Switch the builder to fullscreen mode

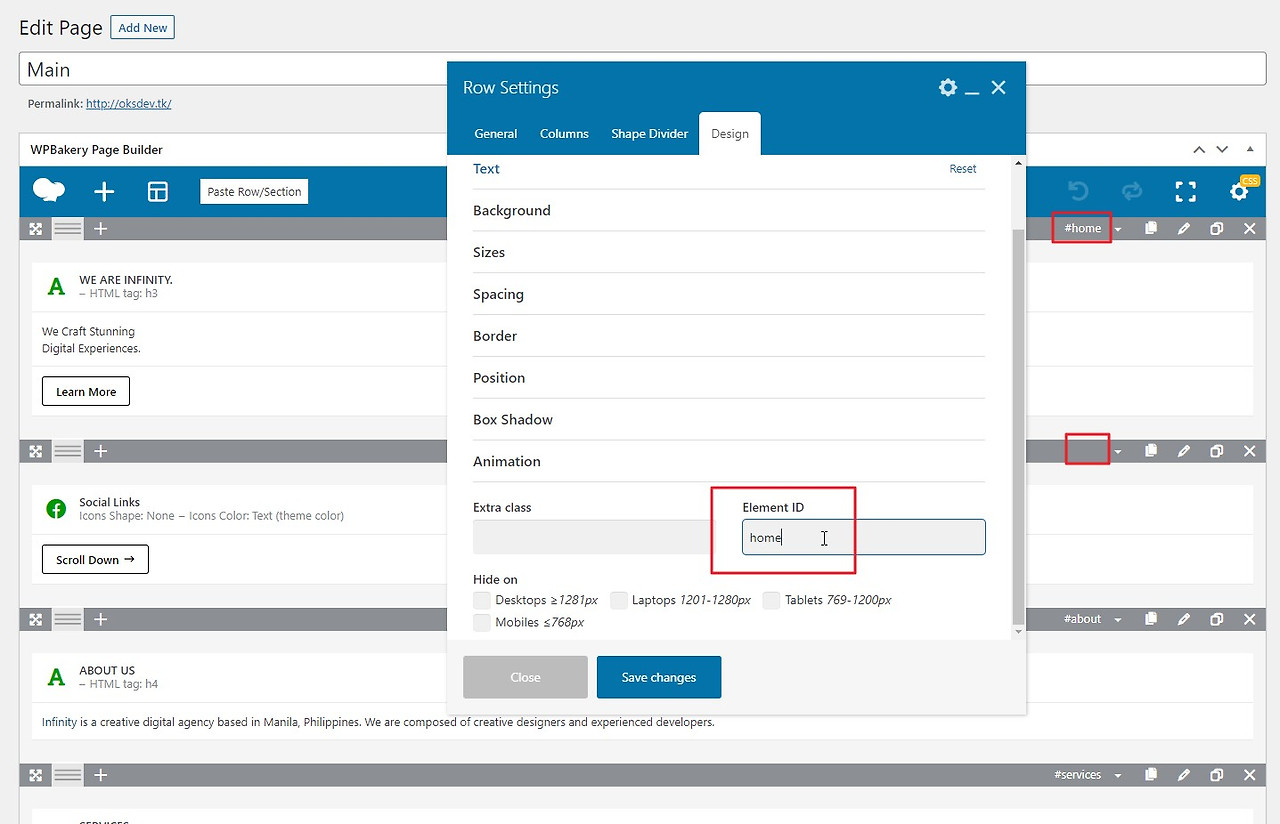[x=1185, y=191]
